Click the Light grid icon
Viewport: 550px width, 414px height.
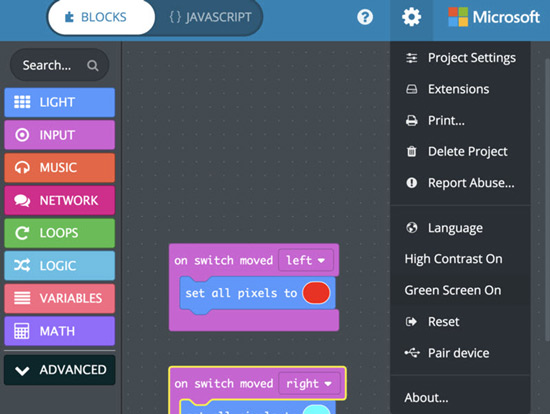(x=22, y=102)
